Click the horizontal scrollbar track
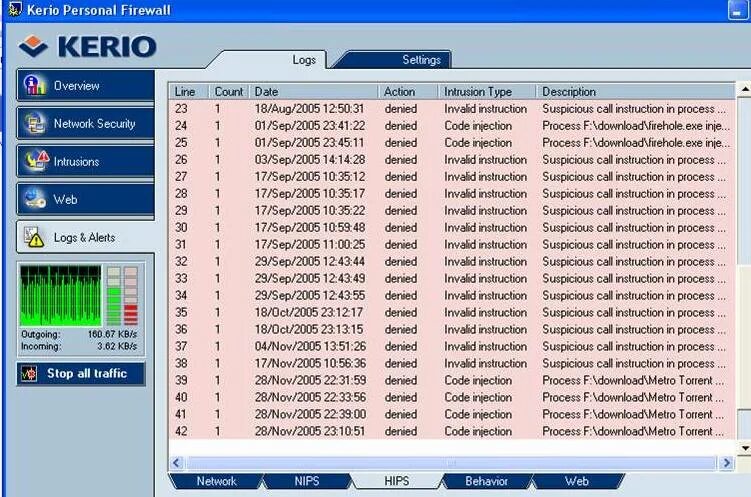 tap(451, 463)
